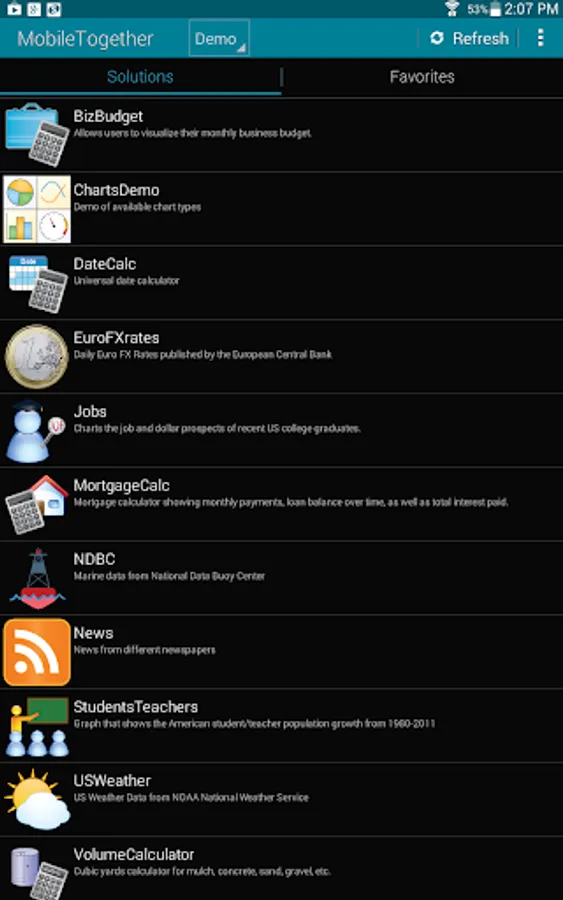Open the USWeather sun and cloud icon
Screen dimensions: 563x900
point(37,800)
